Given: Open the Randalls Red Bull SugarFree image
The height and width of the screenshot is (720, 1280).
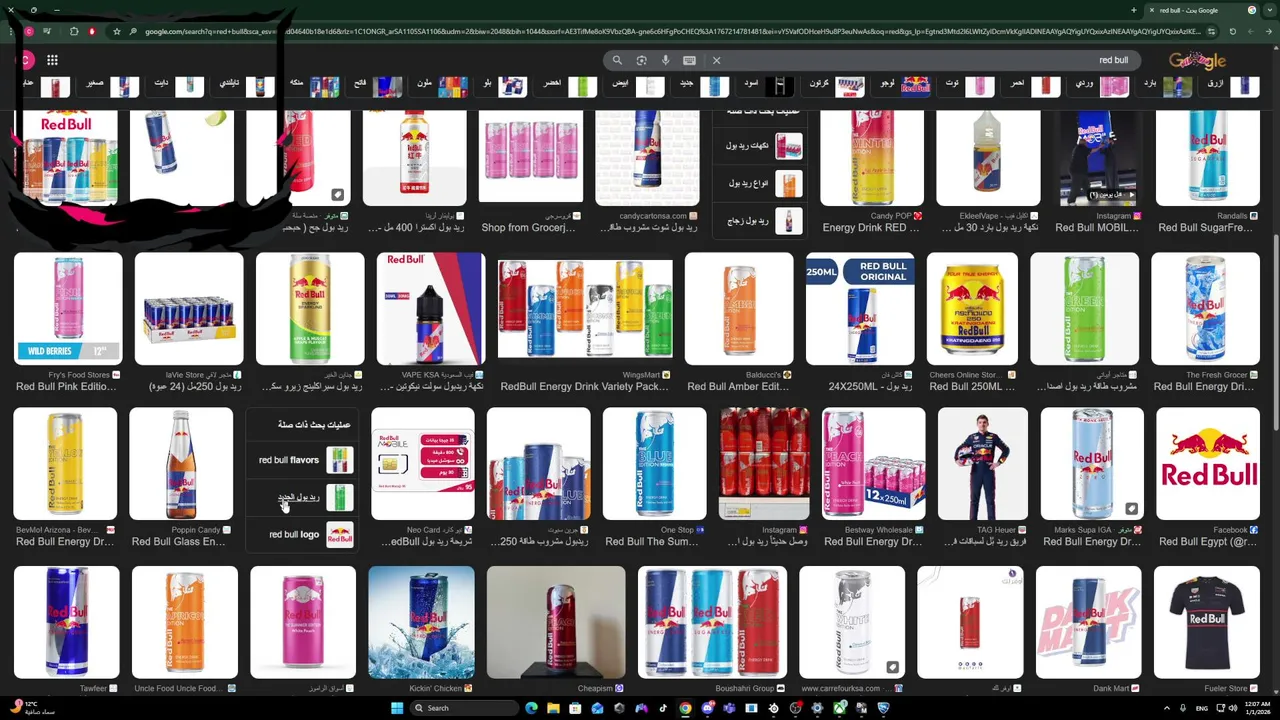Looking at the screenshot, I should (1208, 158).
